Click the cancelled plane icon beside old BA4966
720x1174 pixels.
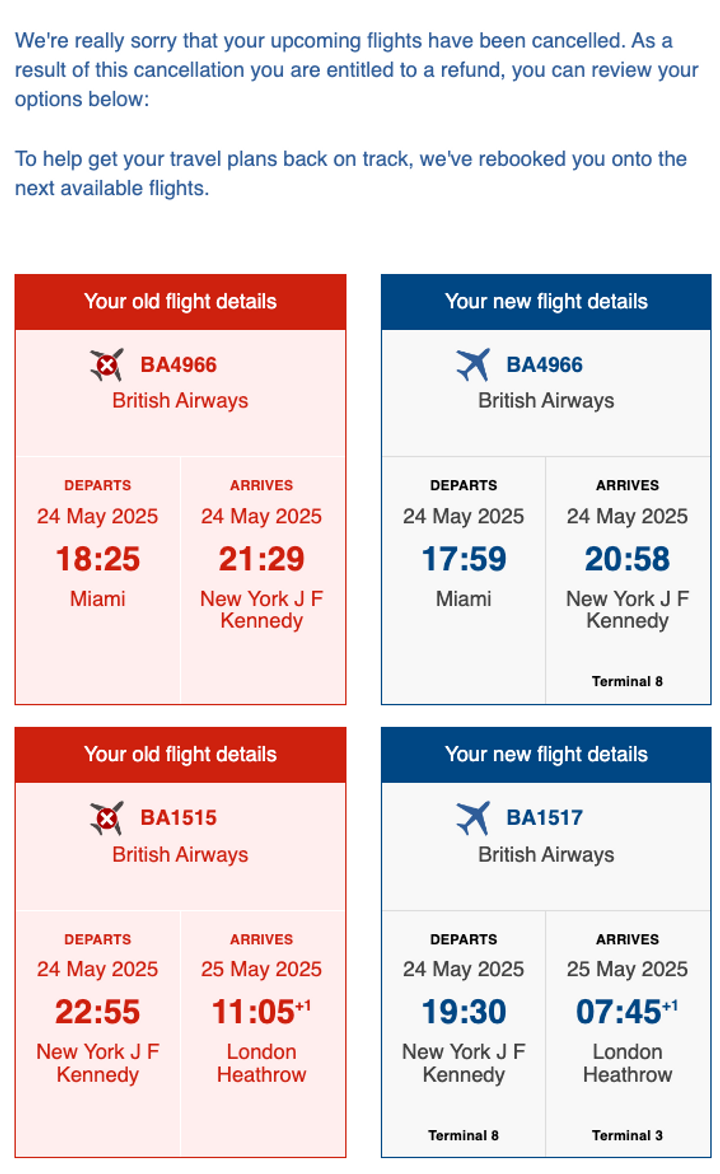106,365
